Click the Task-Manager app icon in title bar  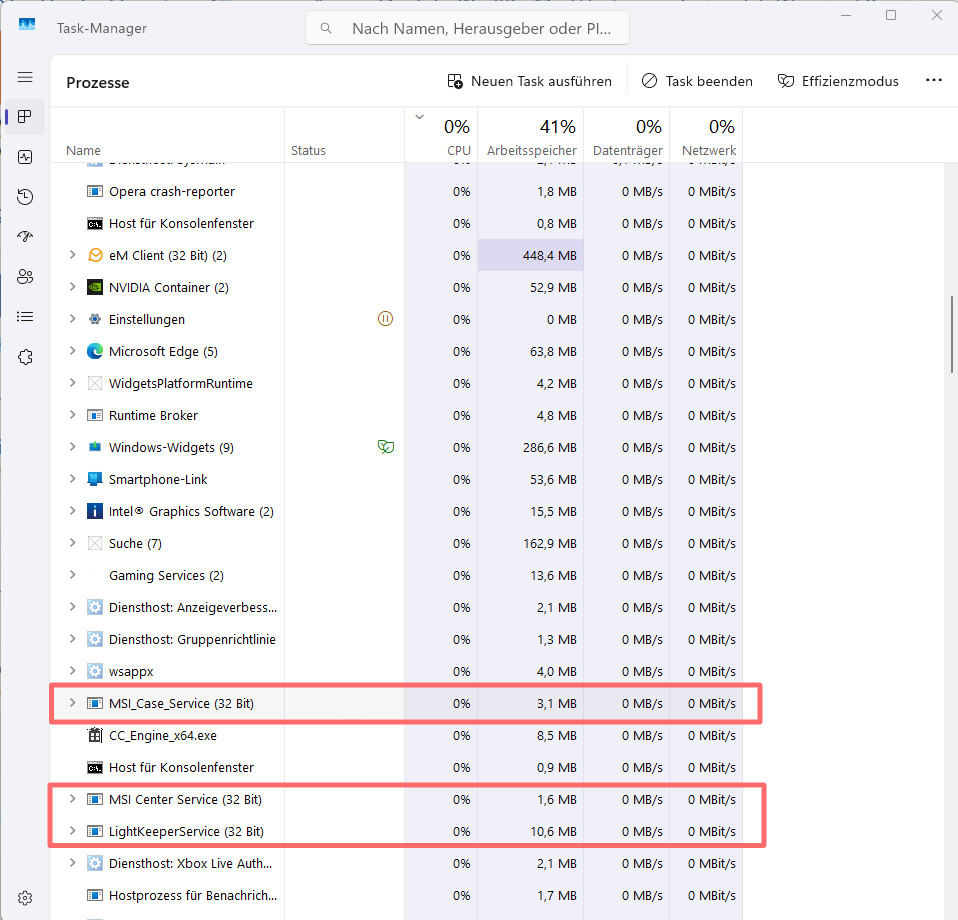pos(27,24)
